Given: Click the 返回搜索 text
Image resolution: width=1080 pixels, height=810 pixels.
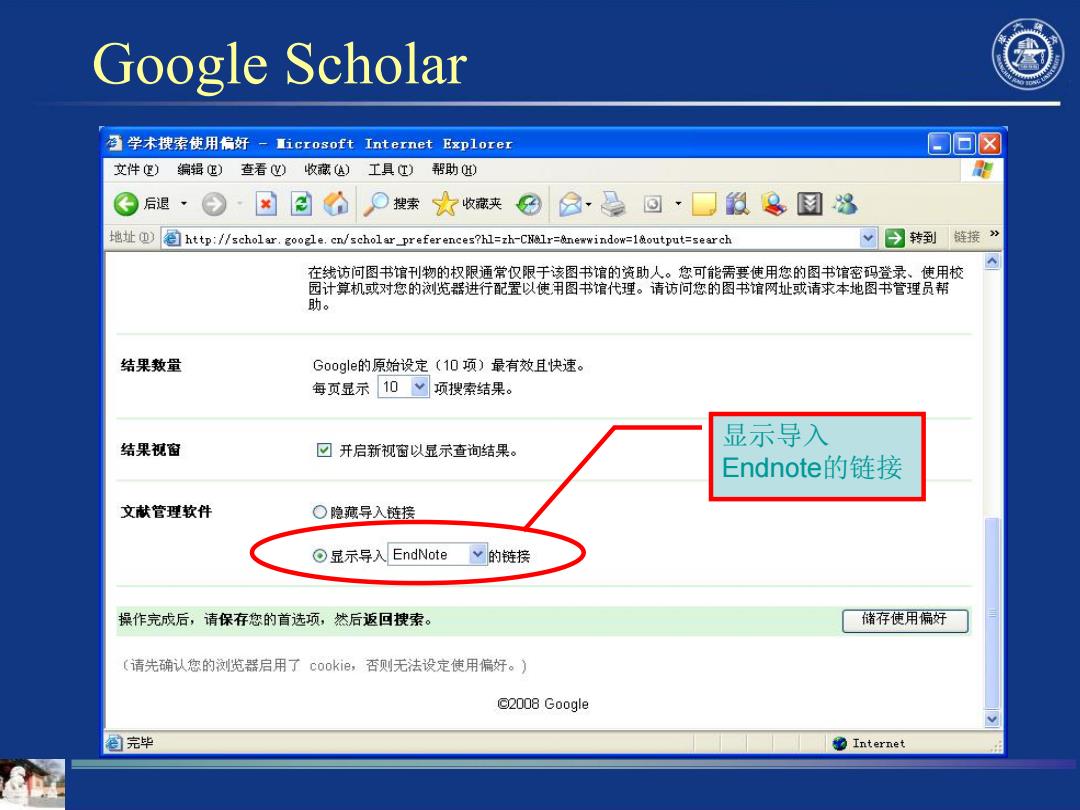Looking at the screenshot, I should 393,620.
